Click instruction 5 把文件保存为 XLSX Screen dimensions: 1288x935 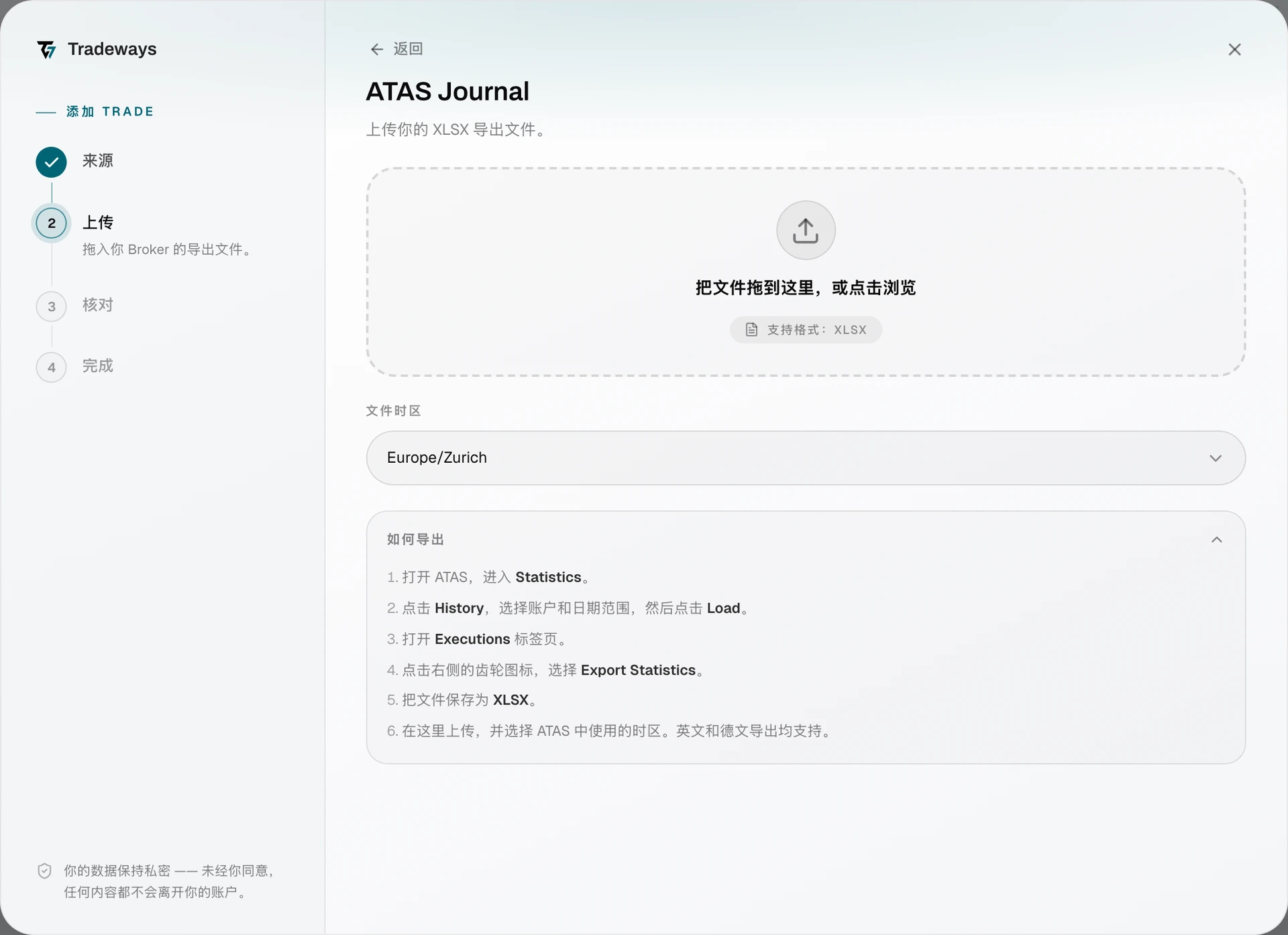pos(464,700)
